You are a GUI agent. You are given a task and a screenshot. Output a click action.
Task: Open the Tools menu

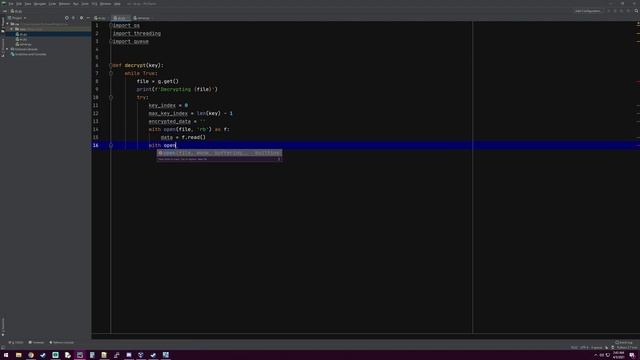[85, 4]
